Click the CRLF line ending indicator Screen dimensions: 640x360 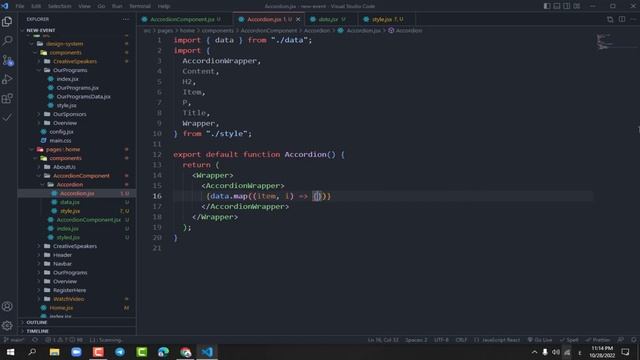click(461, 340)
